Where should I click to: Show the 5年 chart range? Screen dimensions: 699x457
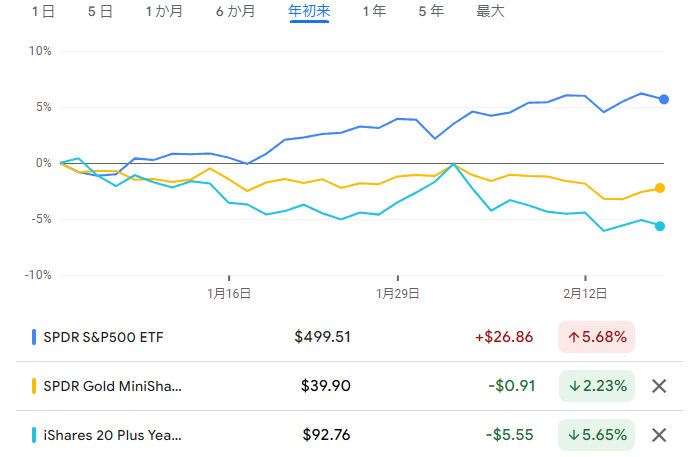click(431, 12)
